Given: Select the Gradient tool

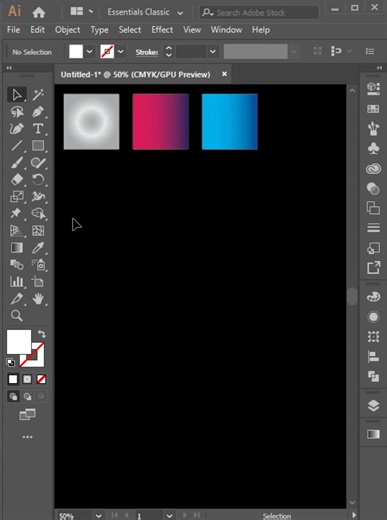Looking at the screenshot, I should tap(17, 248).
